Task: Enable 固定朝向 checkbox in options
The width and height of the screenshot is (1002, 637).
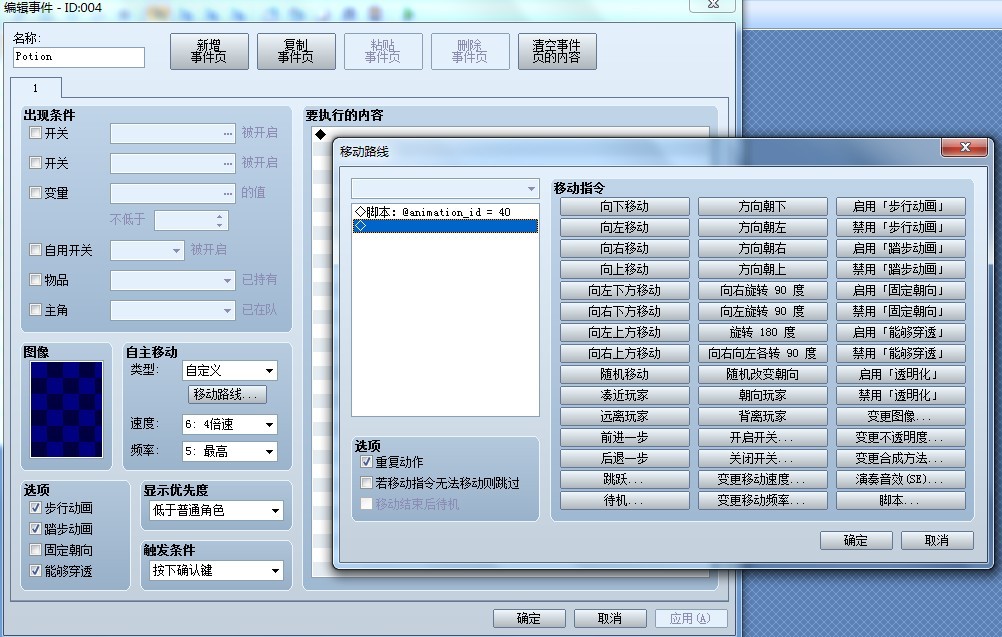Action: click(36, 549)
